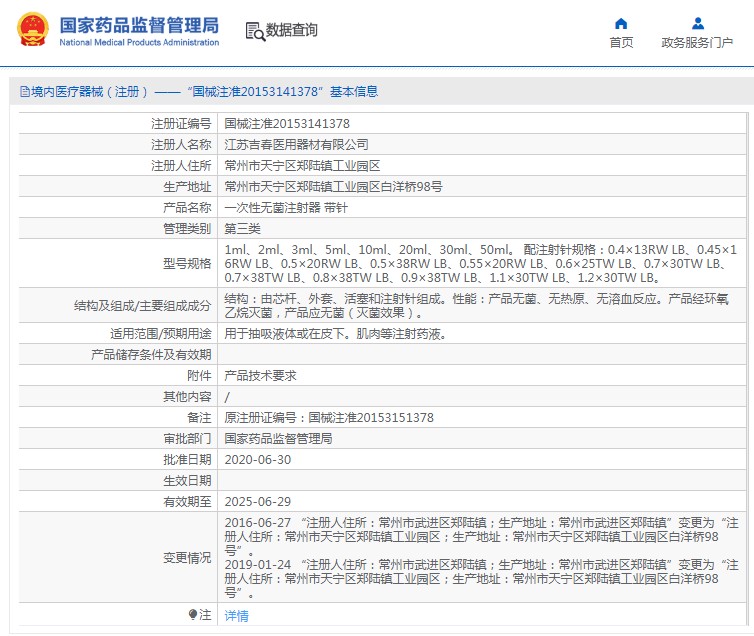
Task: Click the 原注册证编号 remark text
Action: (x=329, y=418)
